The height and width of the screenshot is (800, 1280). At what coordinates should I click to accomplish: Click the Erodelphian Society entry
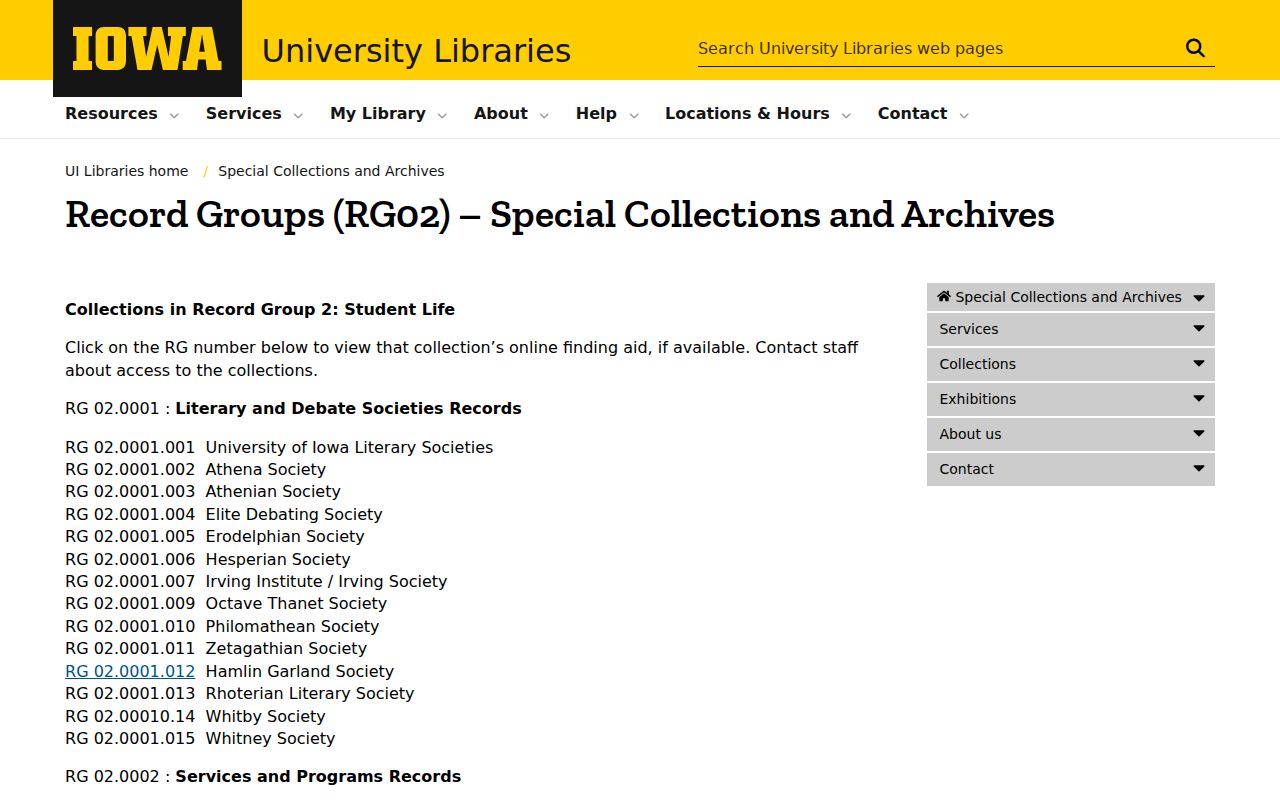(x=285, y=536)
